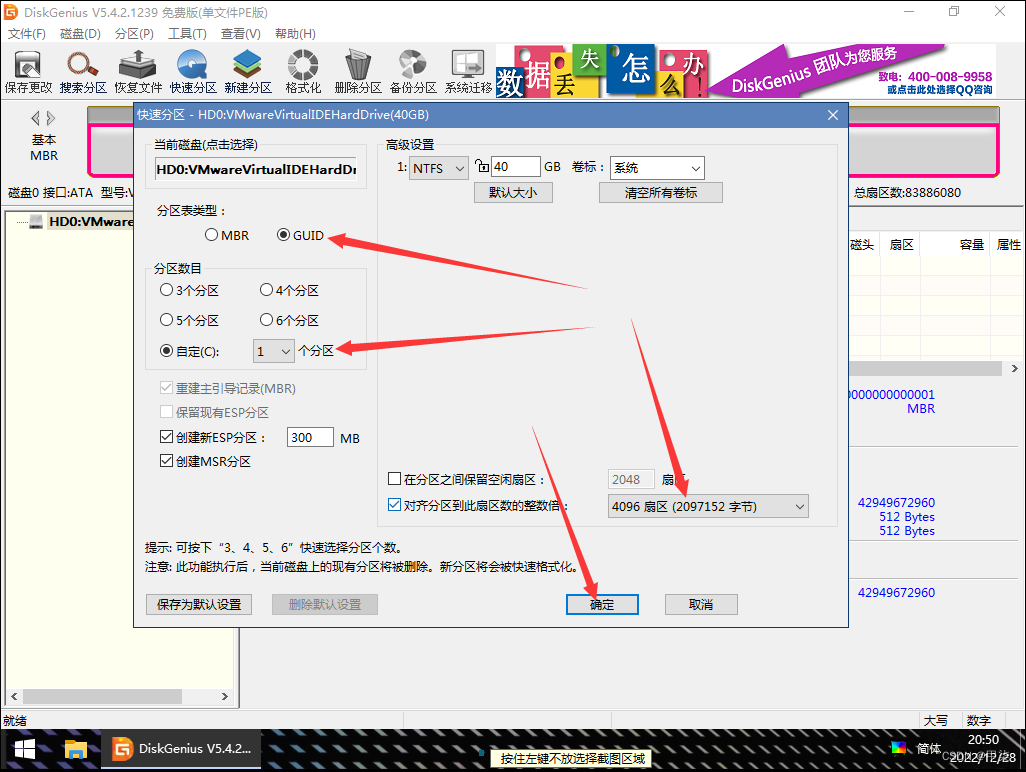Click the current disk HD0 selector
The width and height of the screenshot is (1026, 772).
click(256, 169)
